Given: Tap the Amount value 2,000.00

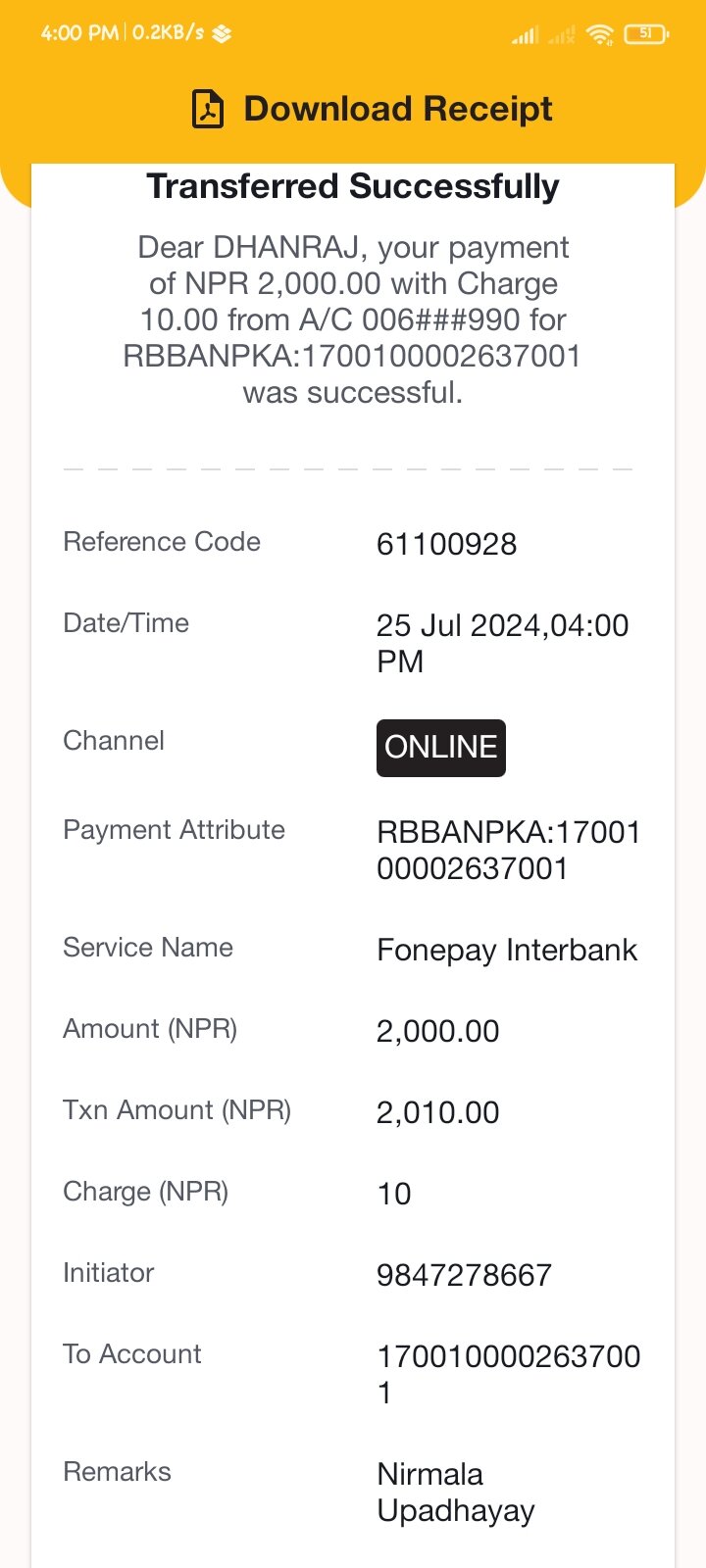Looking at the screenshot, I should click(438, 1031).
